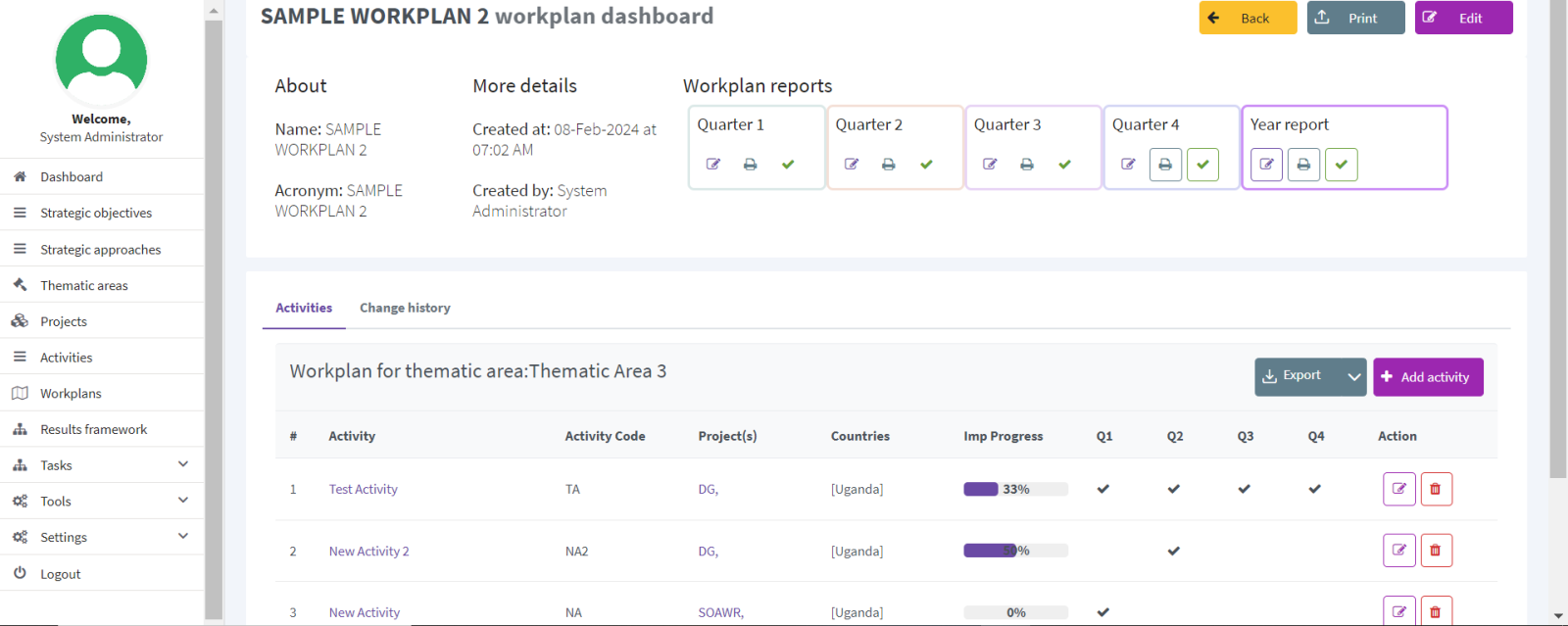Image resolution: width=1568 pixels, height=626 pixels.
Task: Click the Quarter 4 edit icon
Action: (1128, 165)
